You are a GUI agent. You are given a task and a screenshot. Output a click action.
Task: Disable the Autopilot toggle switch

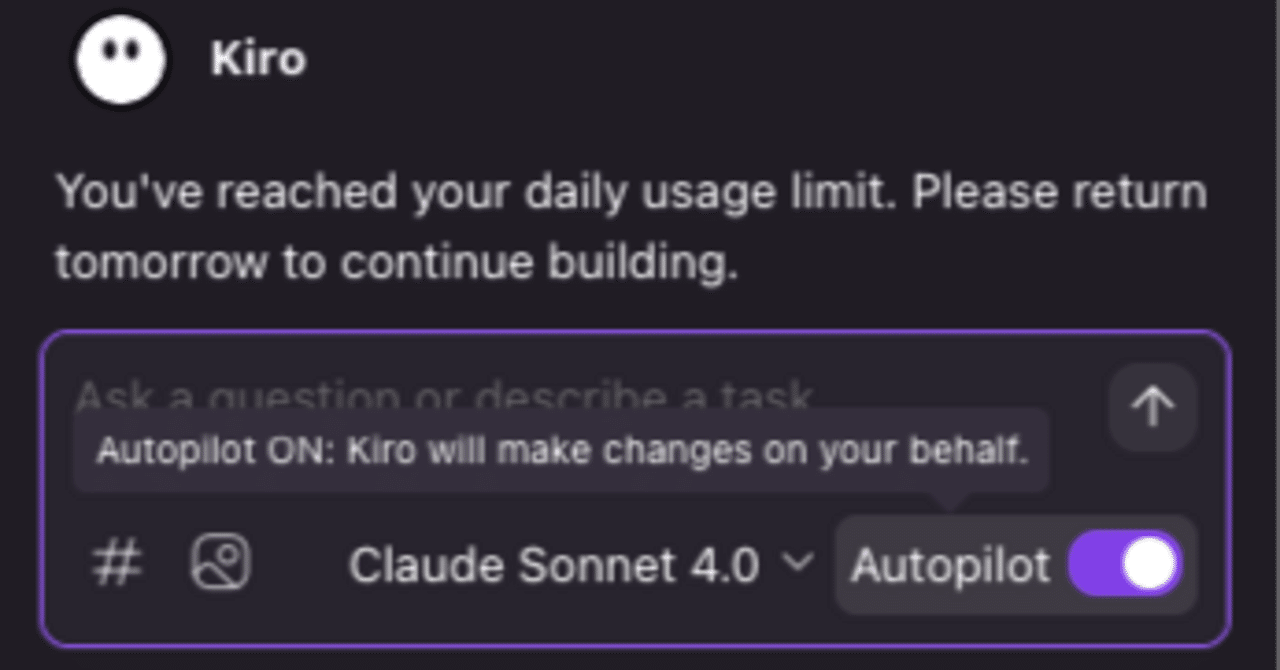(1125, 565)
